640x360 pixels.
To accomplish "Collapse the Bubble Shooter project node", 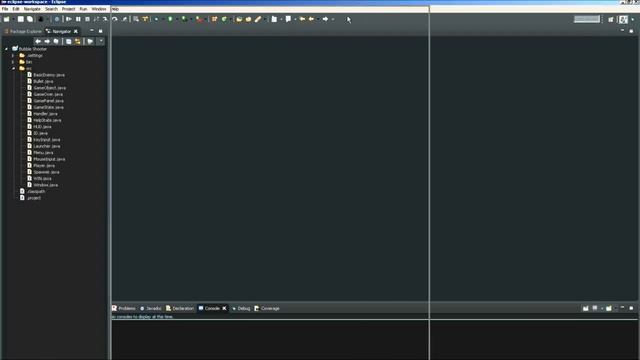I will [x=6, y=49].
